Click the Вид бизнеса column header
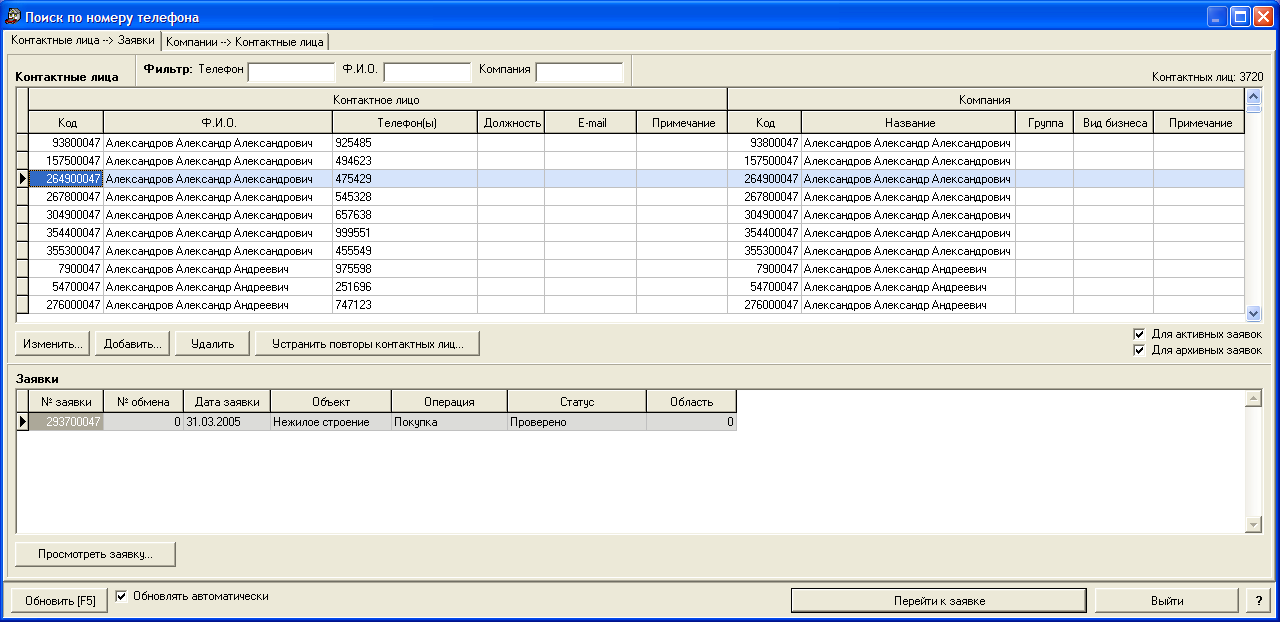1280x622 pixels. (1114, 123)
